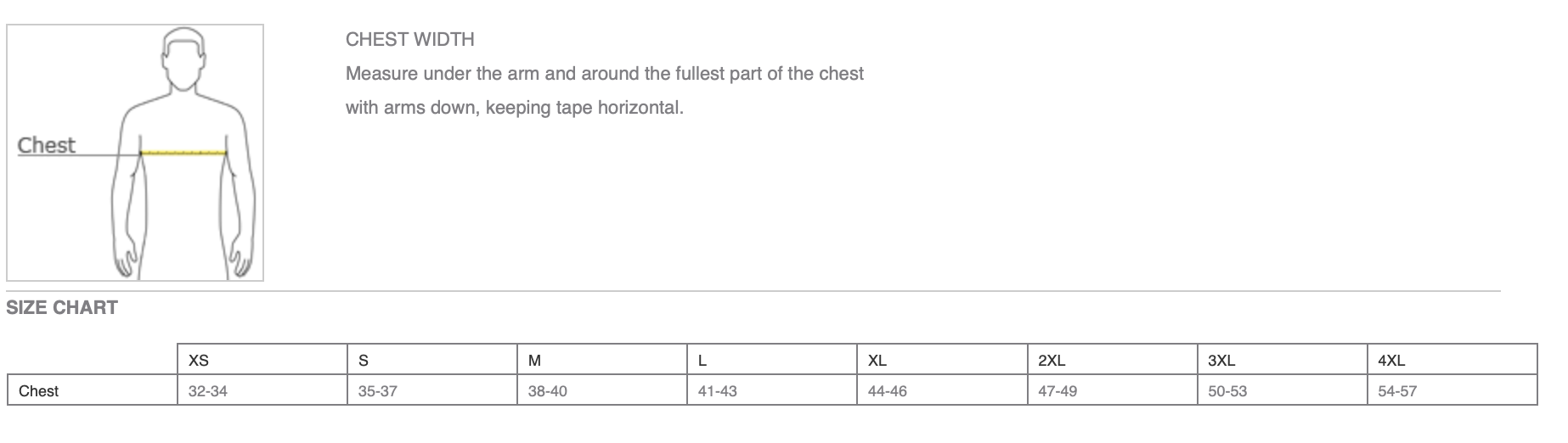Image resolution: width=1568 pixels, height=443 pixels.
Task: Select the 2XL size column header
Action: [1112, 360]
